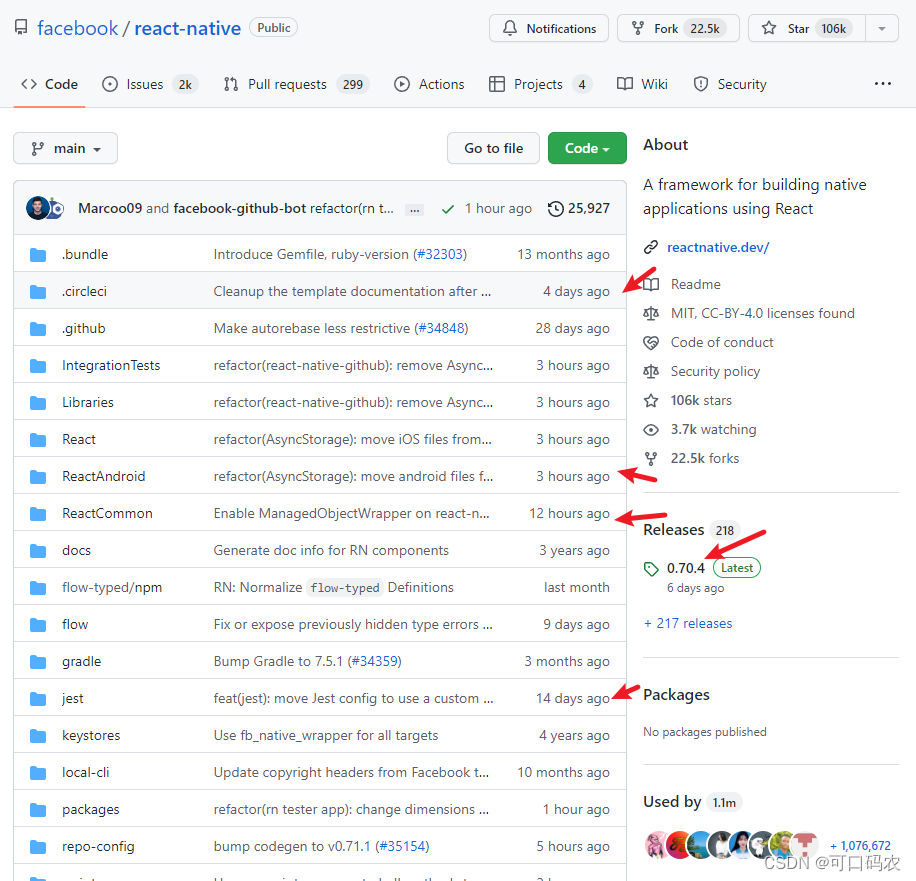The width and height of the screenshot is (916, 881).
Task: Click the Go to file button
Action: [x=493, y=148]
